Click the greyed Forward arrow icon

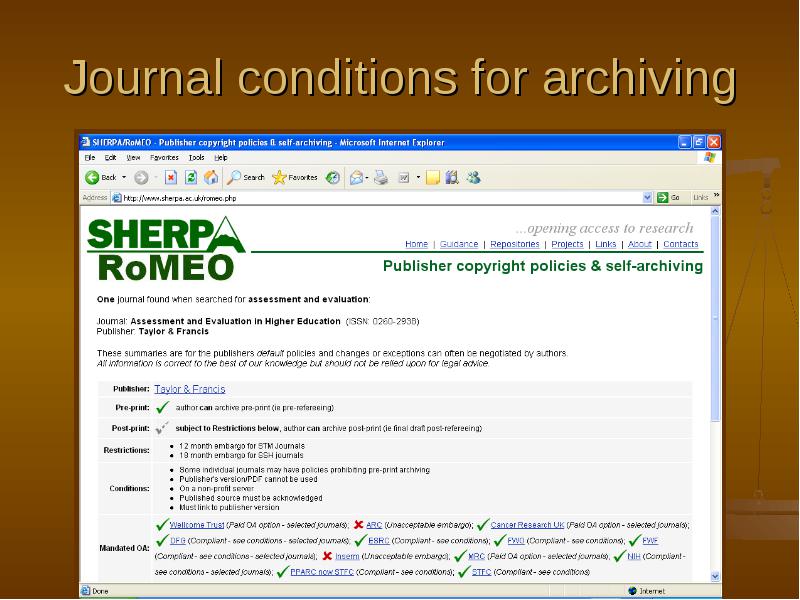pos(141,178)
